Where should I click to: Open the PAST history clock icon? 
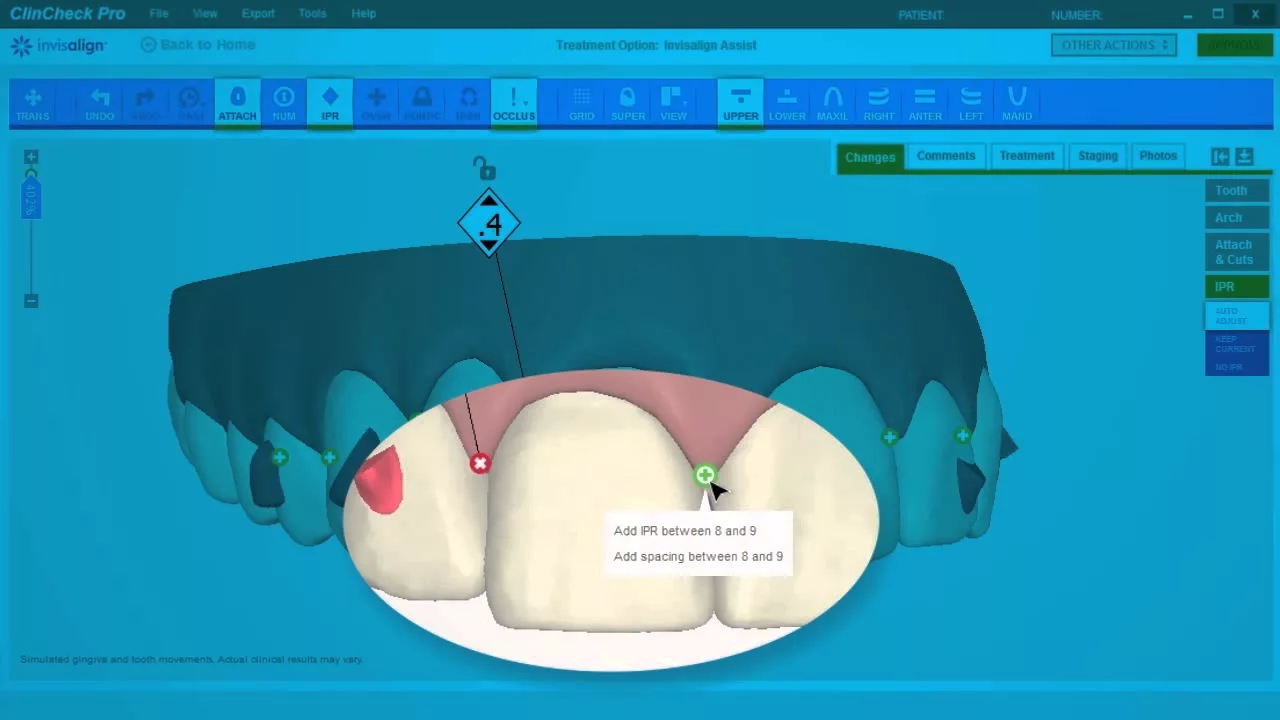pyautogui.click(x=190, y=103)
